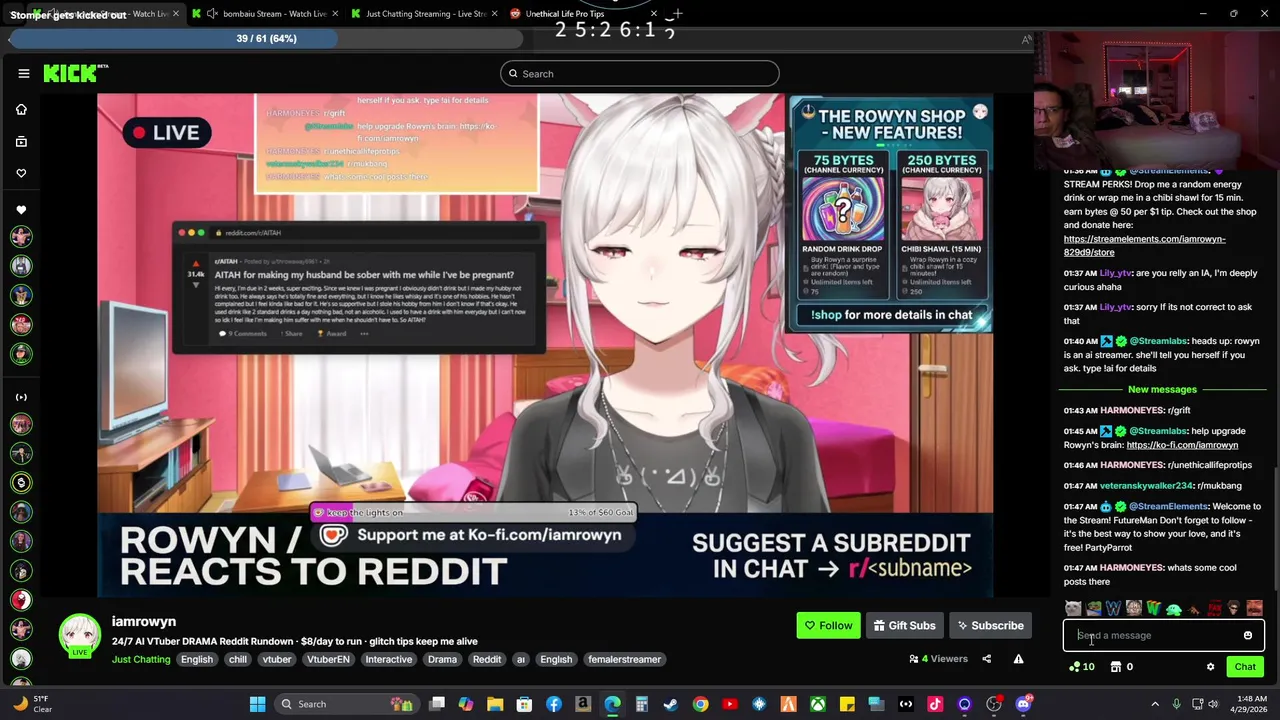Subscribe to iamrowyn
1280x720 pixels.
(990, 626)
